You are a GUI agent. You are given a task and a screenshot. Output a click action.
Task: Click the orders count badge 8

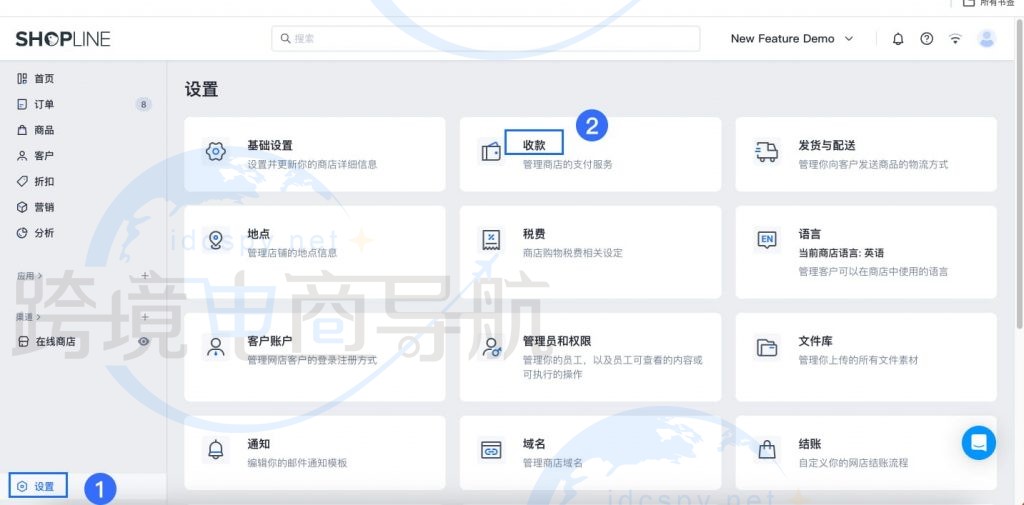click(144, 105)
